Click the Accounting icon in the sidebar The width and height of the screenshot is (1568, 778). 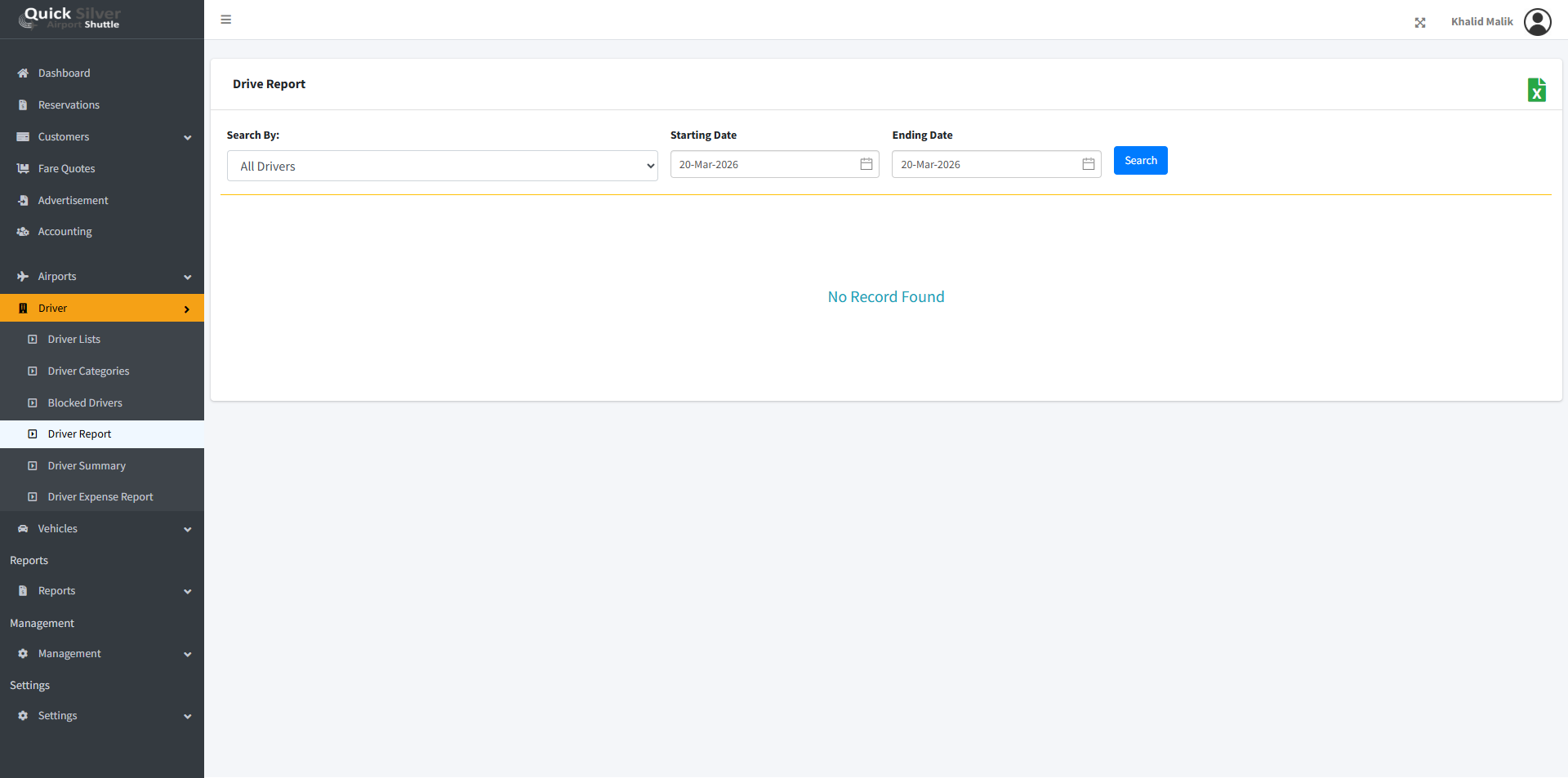coord(23,232)
